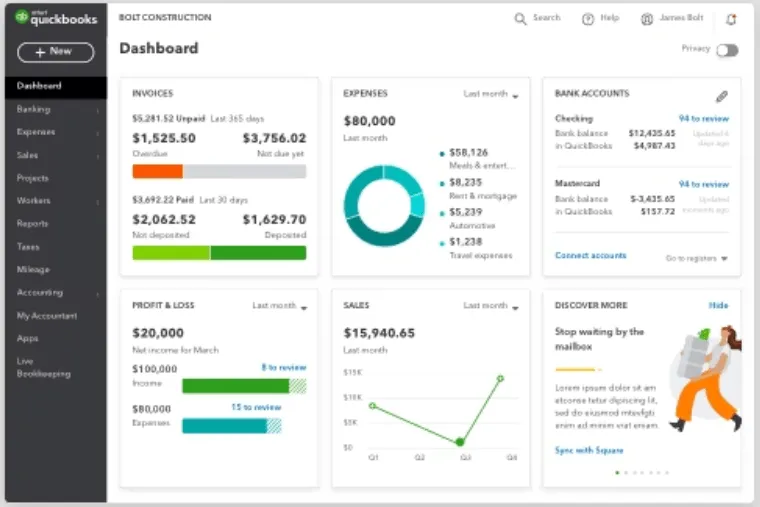760x507 pixels.
Task: Click the Checking account name
Action: 574,119
